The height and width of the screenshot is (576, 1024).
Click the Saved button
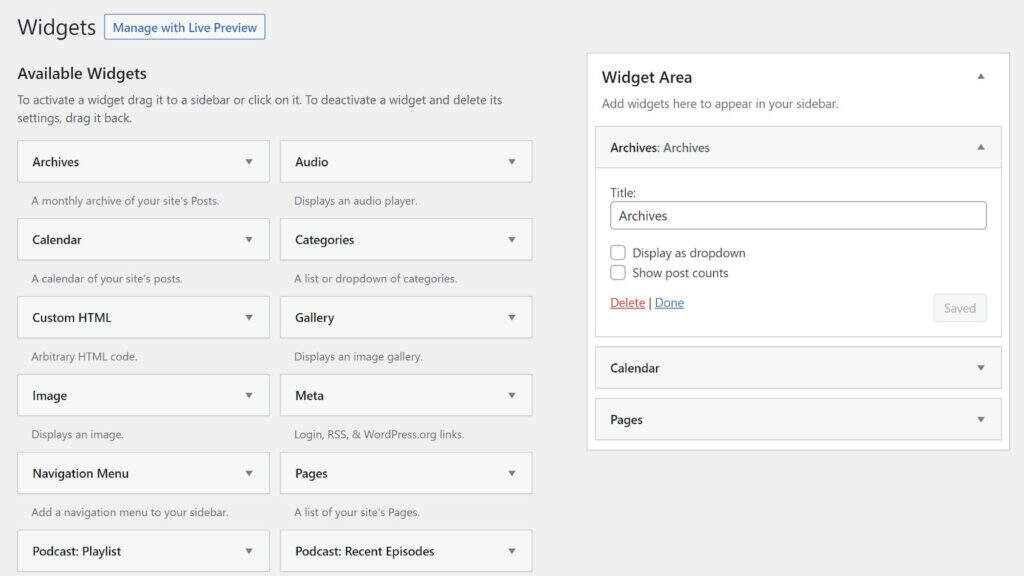(959, 308)
